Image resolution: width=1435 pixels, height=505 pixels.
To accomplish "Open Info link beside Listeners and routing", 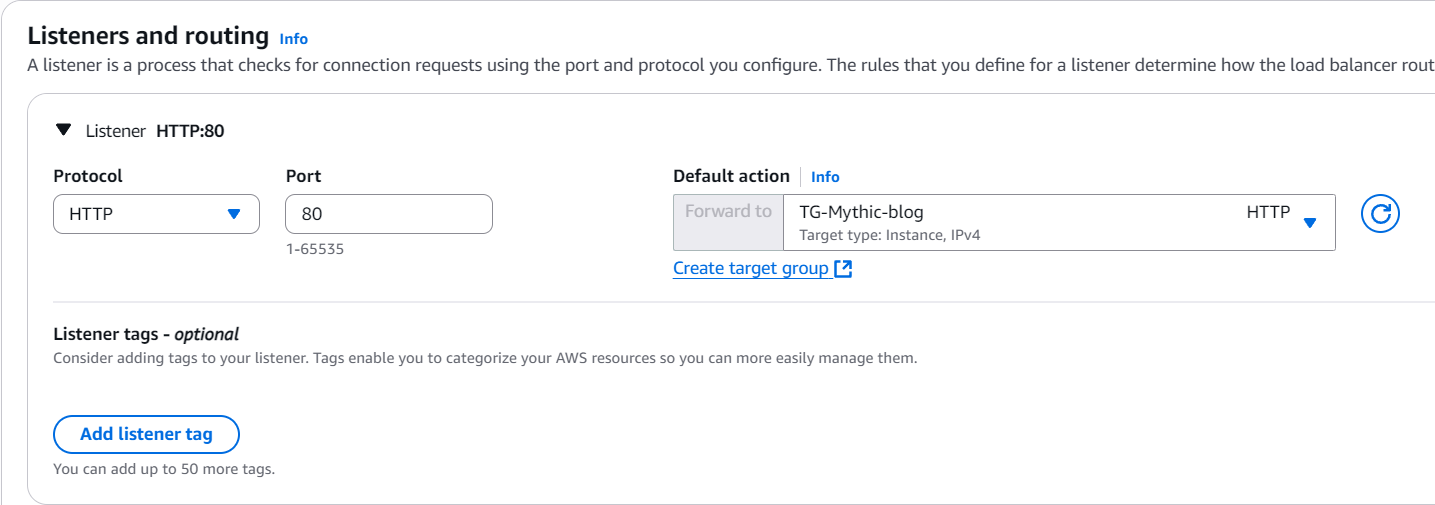I will pyautogui.click(x=294, y=39).
